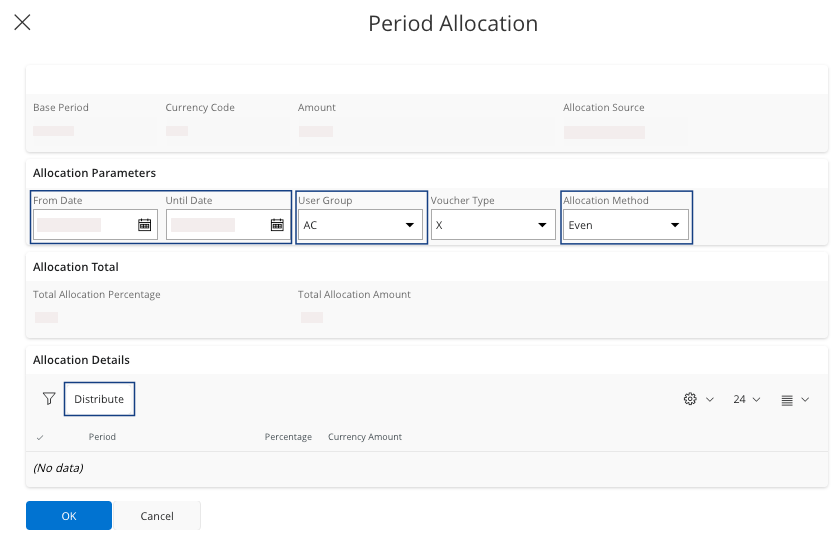The width and height of the screenshot is (838, 539).
Task: Open the From Date calendar picker
Action: pos(144,225)
